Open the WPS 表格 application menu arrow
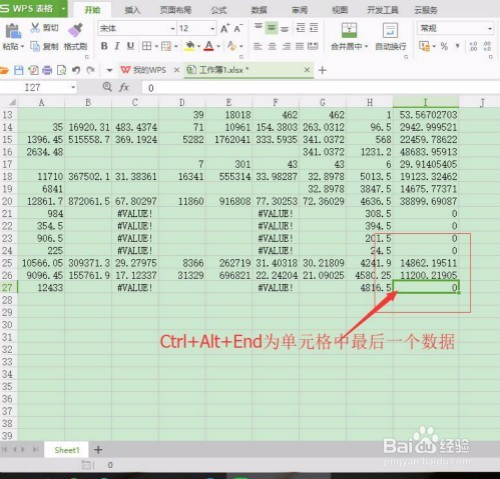The width and height of the screenshot is (500, 479). click(63, 8)
